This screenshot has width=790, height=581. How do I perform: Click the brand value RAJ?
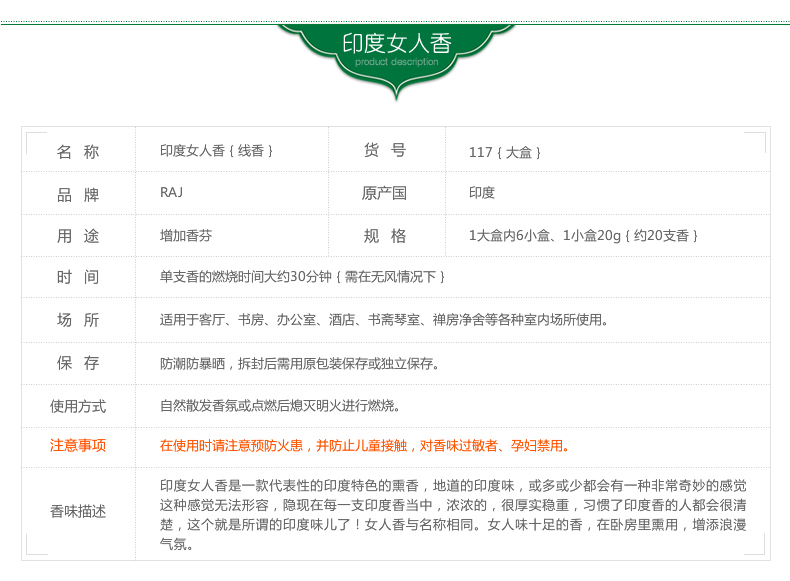pyautogui.click(x=171, y=192)
